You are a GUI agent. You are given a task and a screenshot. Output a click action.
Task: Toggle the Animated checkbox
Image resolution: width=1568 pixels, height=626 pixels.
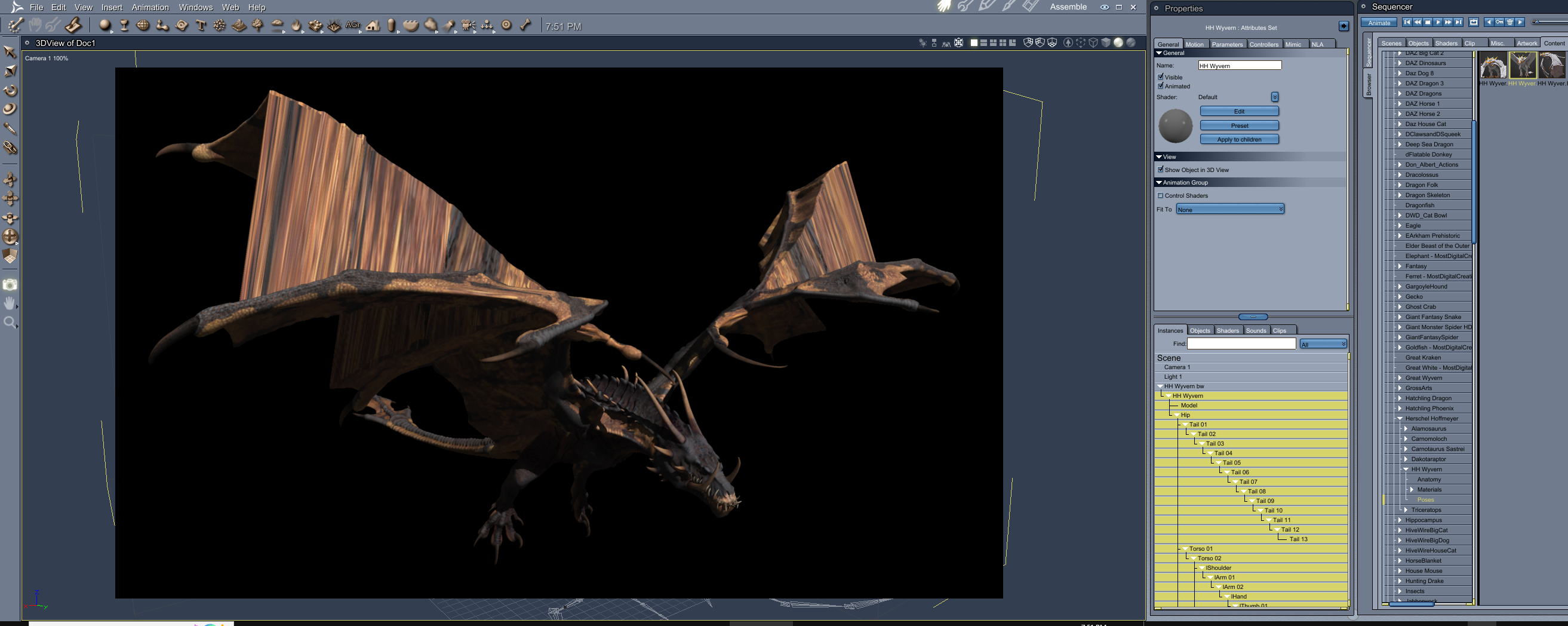[x=1160, y=86]
